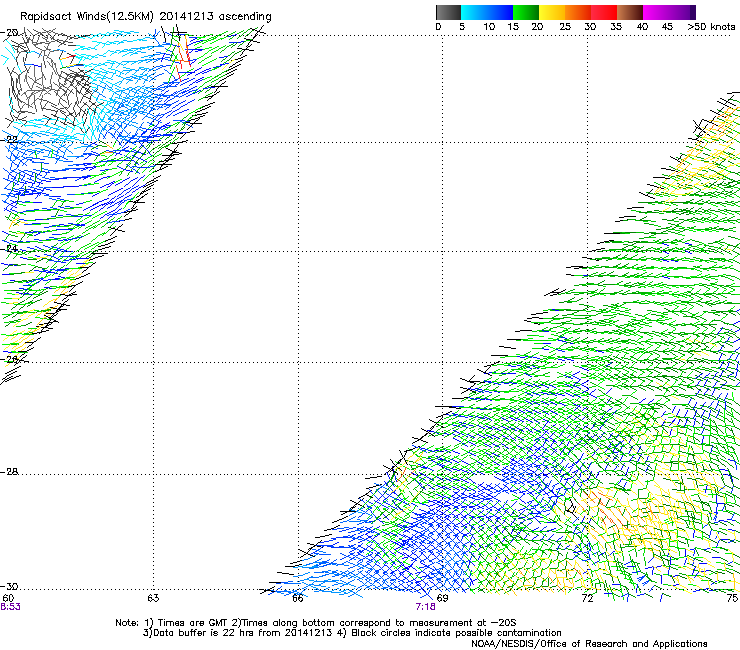
Task: Click the longitude label '63'
Action: (x=153, y=598)
